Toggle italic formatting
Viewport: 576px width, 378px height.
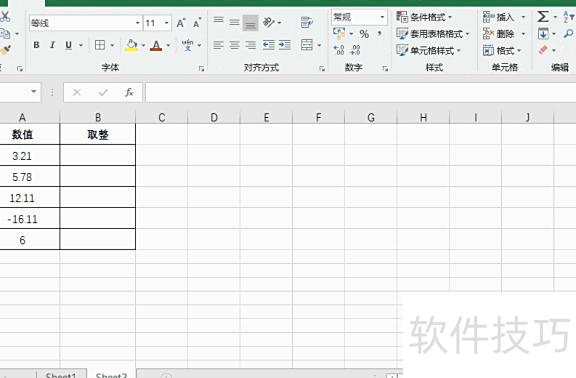(52, 45)
